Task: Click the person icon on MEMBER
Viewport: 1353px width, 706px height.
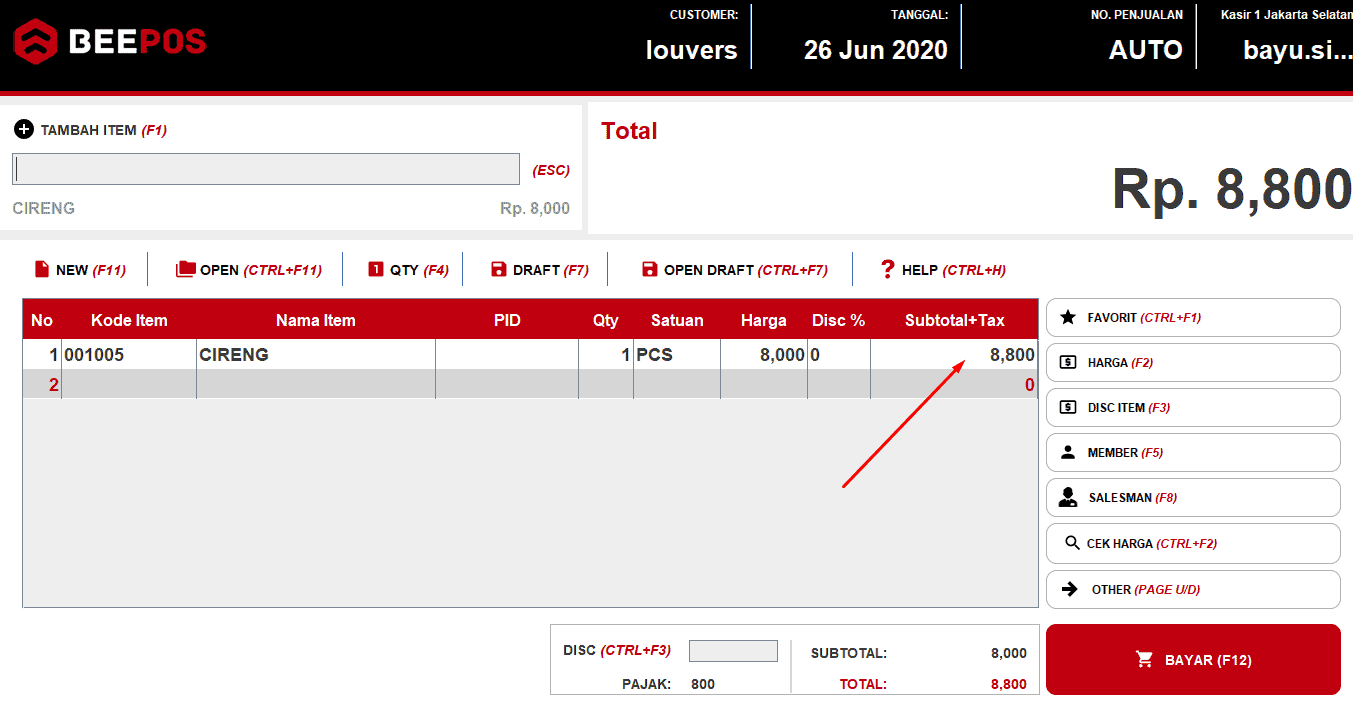Action: point(1068,452)
